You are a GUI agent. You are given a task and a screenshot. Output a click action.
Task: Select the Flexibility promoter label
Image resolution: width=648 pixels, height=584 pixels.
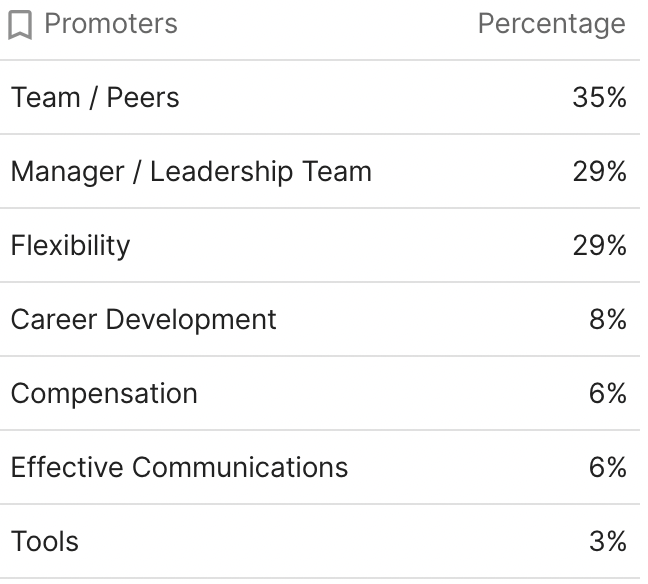70,245
